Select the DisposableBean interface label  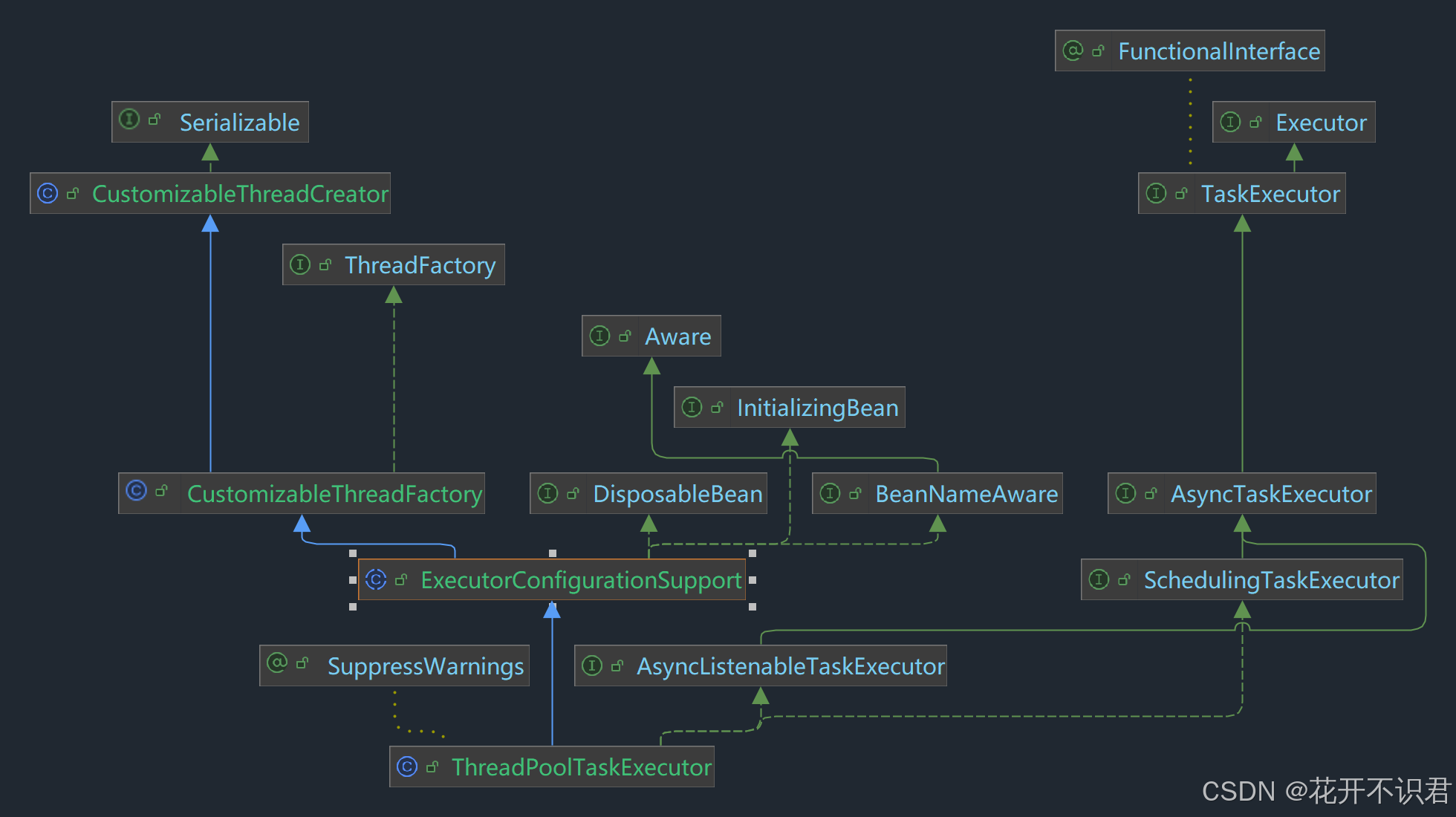tap(677, 494)
